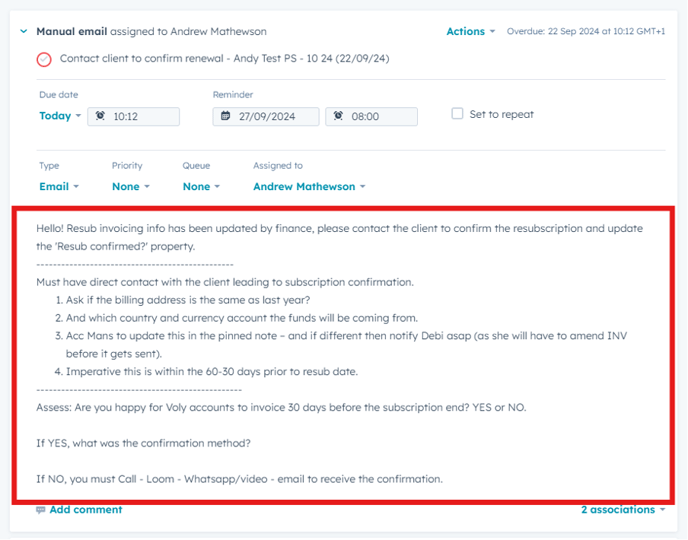Click the Add comment link

coord(85,510)
